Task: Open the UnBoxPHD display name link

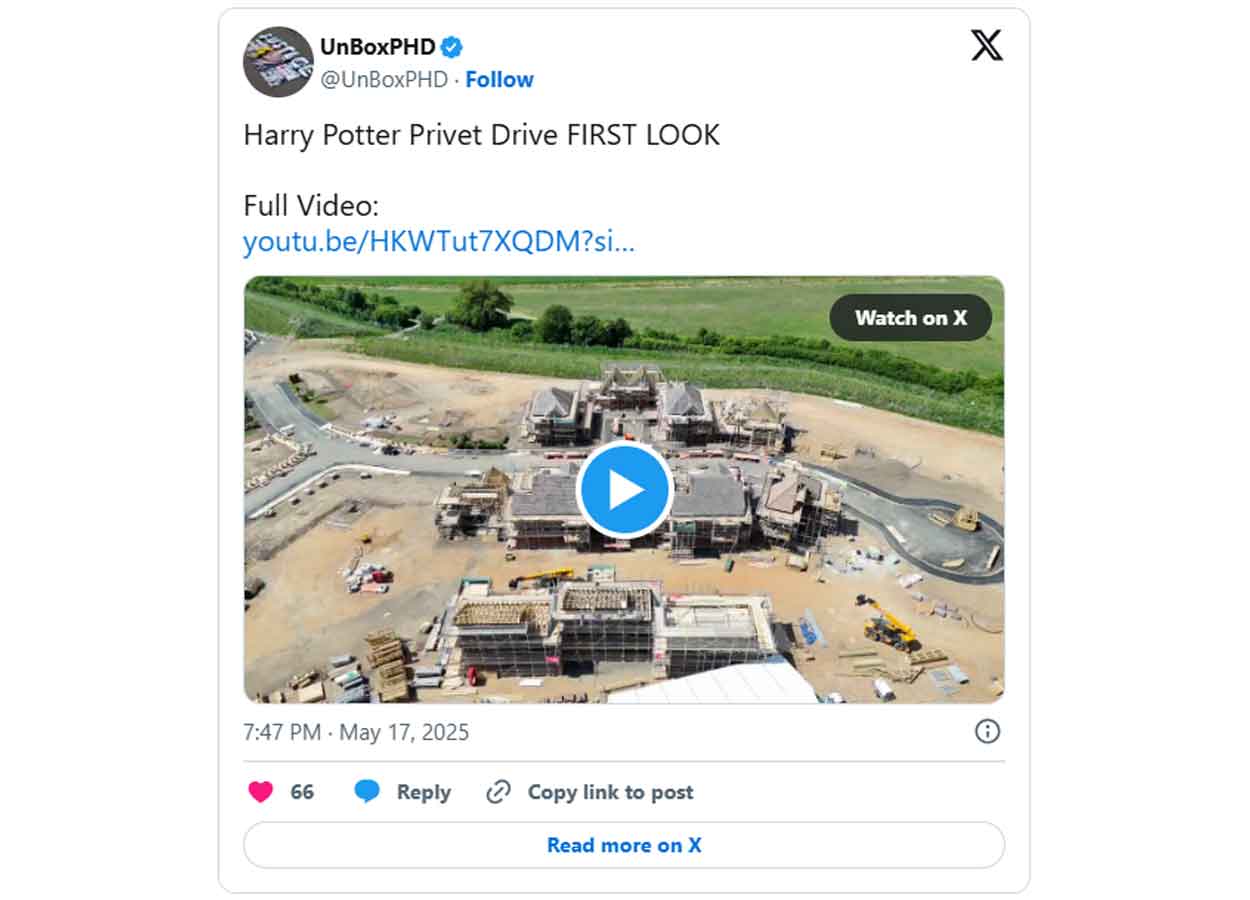Action: (378, 47)
